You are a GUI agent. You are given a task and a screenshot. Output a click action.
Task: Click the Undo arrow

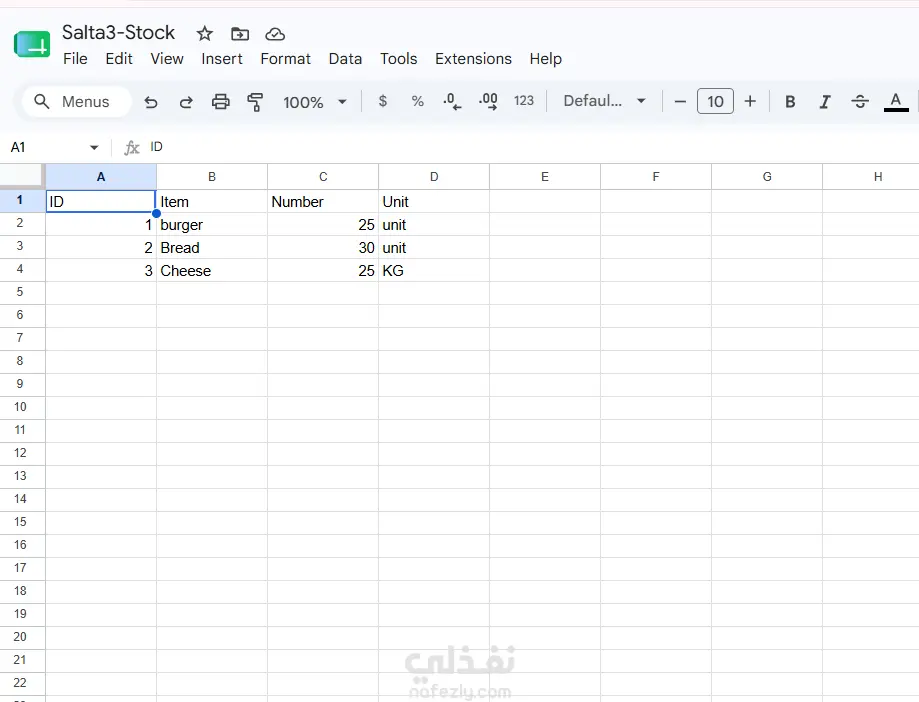(151, 102)
